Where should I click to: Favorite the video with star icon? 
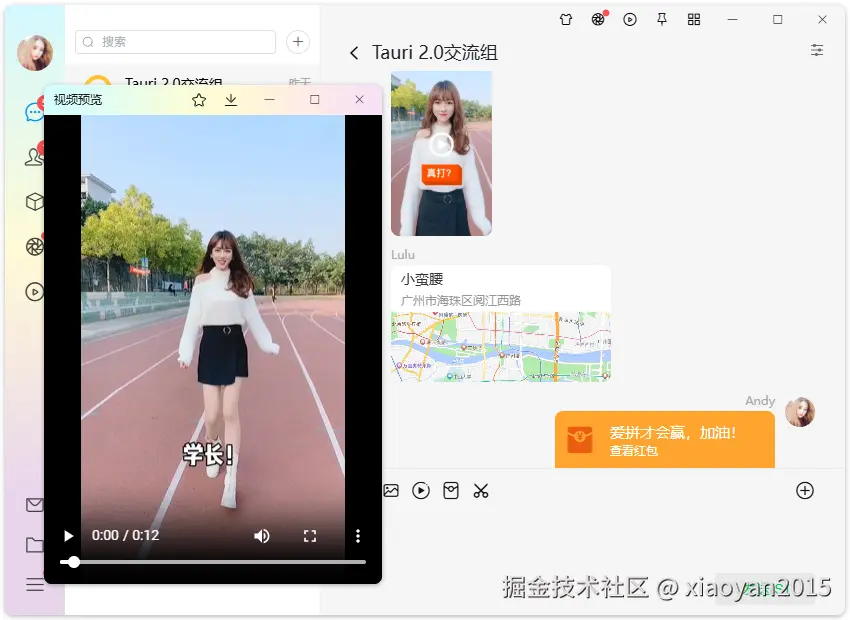(199, 100)
